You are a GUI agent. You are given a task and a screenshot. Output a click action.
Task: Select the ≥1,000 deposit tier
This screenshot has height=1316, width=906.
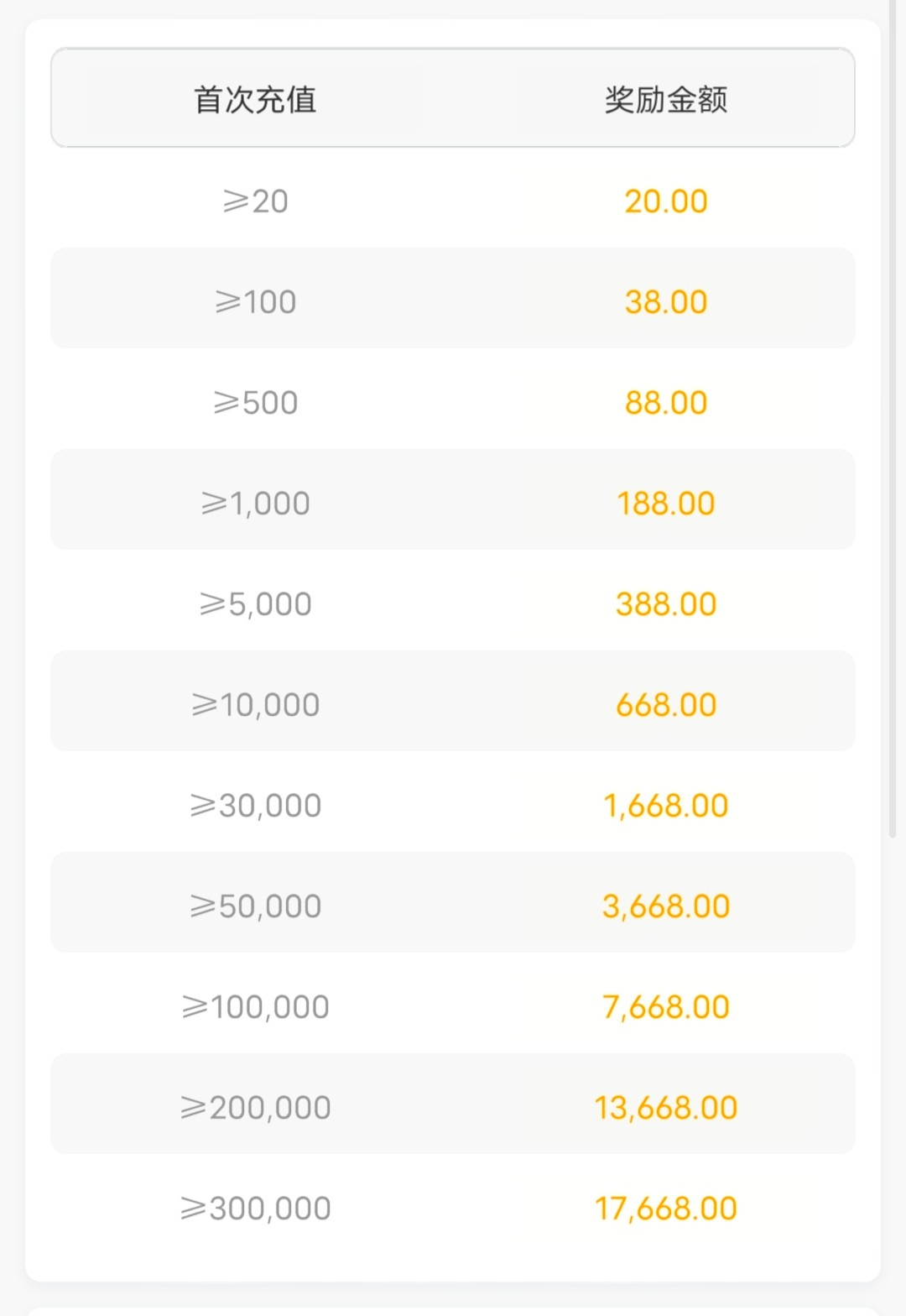[x=255, y=504]
